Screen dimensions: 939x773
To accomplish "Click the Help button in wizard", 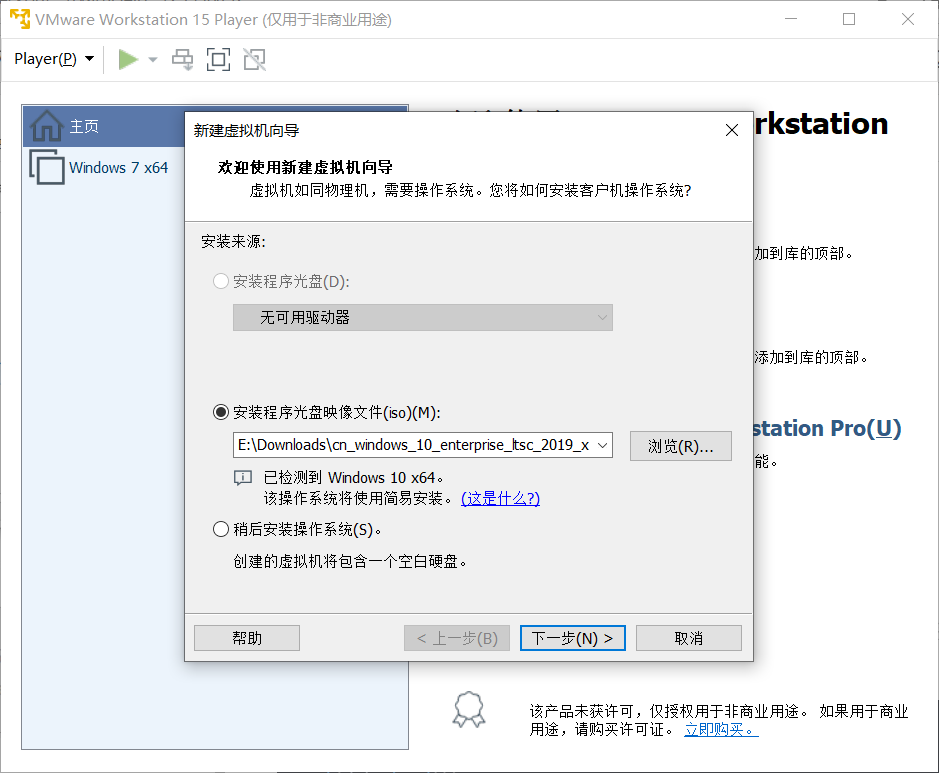I will pyautogui.click(x=247, y=638).
